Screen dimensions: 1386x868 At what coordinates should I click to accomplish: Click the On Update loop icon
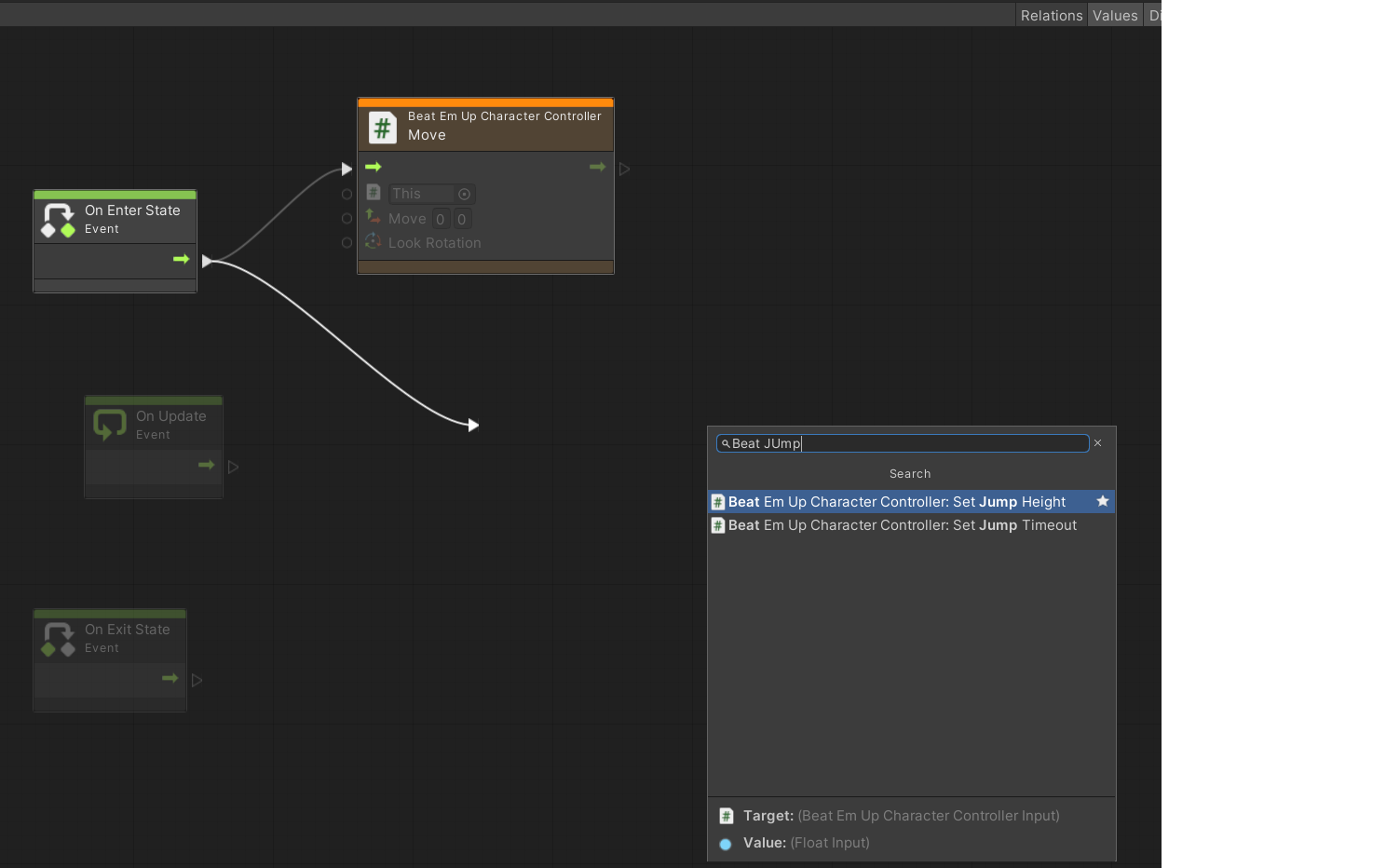(110, 423)
